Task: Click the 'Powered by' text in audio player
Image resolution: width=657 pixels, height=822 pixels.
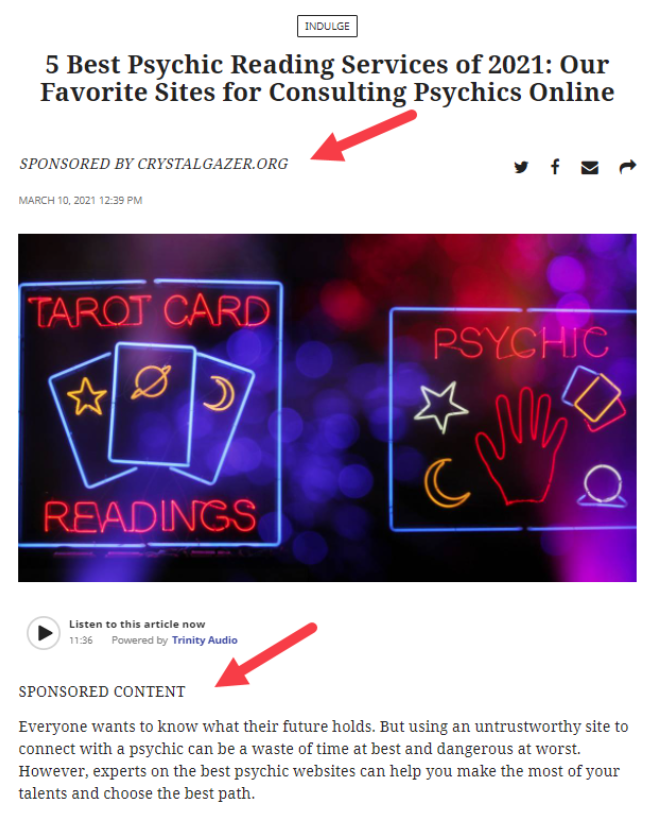Action: click(x=139, y=640)
